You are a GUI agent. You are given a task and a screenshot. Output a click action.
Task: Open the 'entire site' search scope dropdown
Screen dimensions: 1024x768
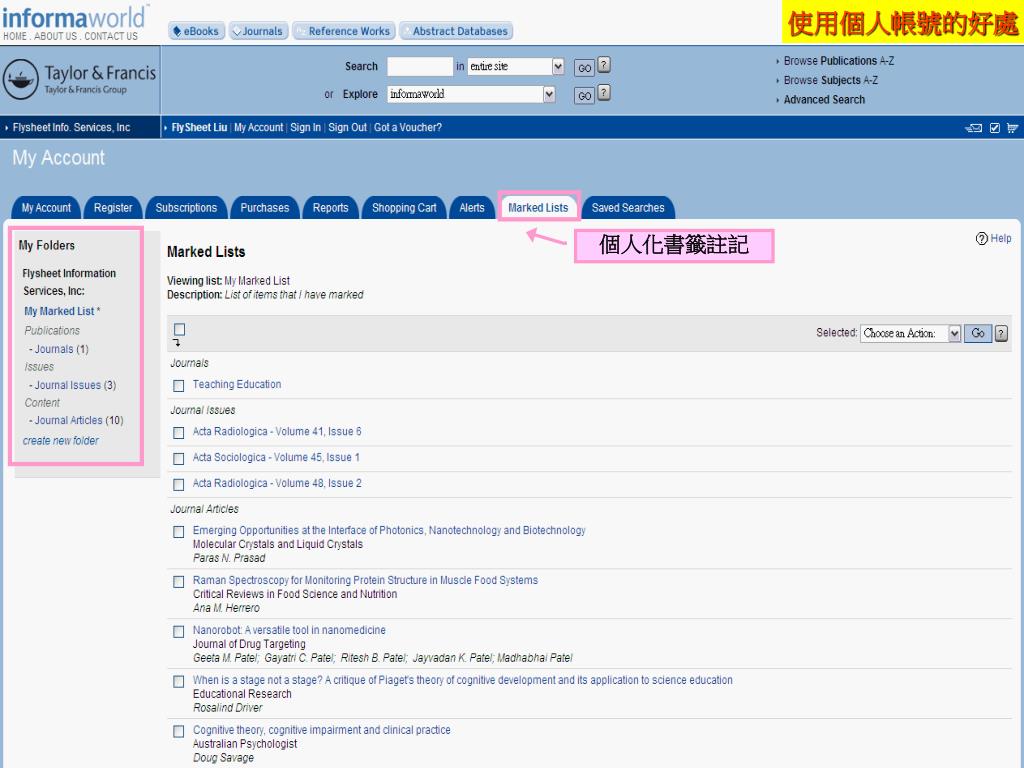point(516,67)
